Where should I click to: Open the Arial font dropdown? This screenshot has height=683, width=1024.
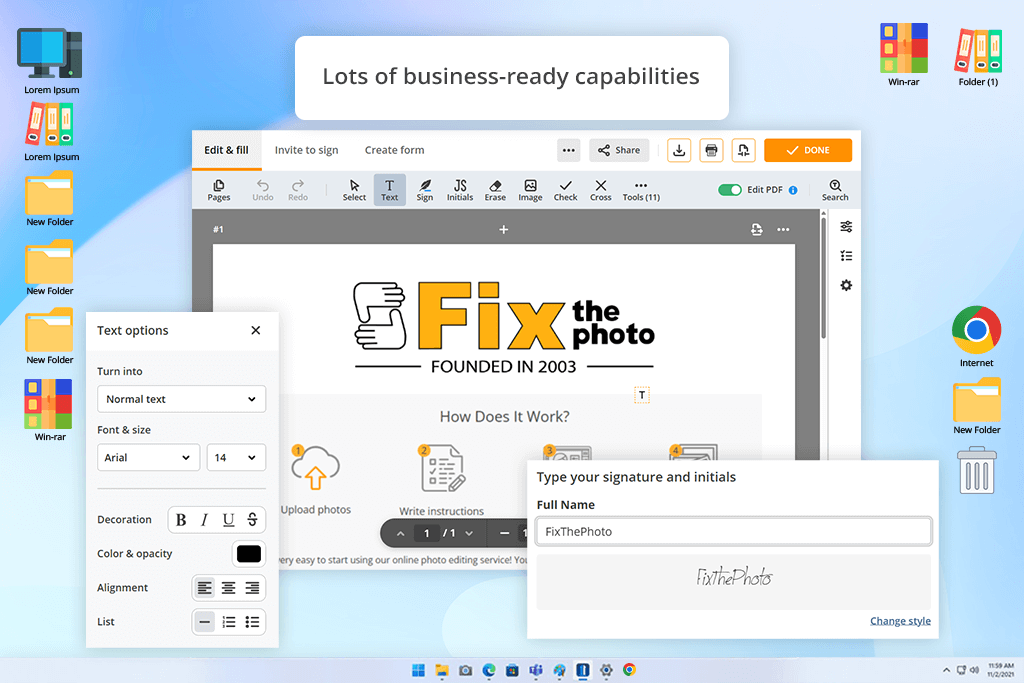tap(148, 458)
